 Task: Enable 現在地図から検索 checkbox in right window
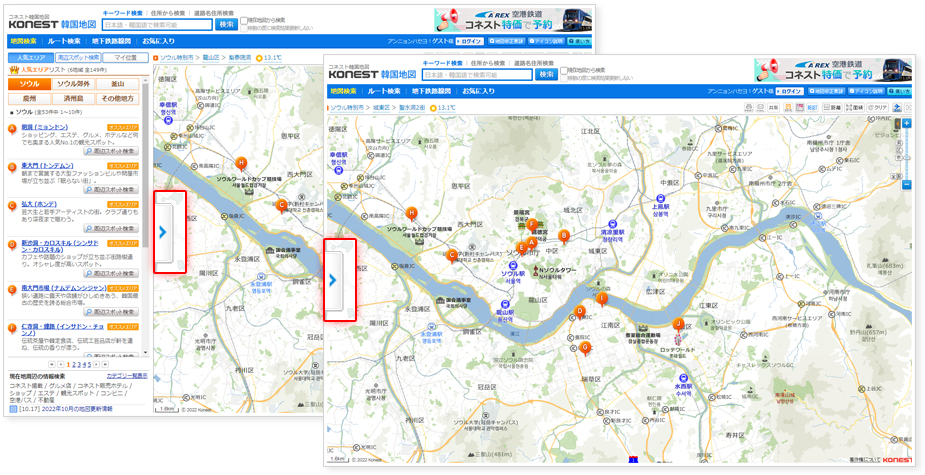click(565, 71)
